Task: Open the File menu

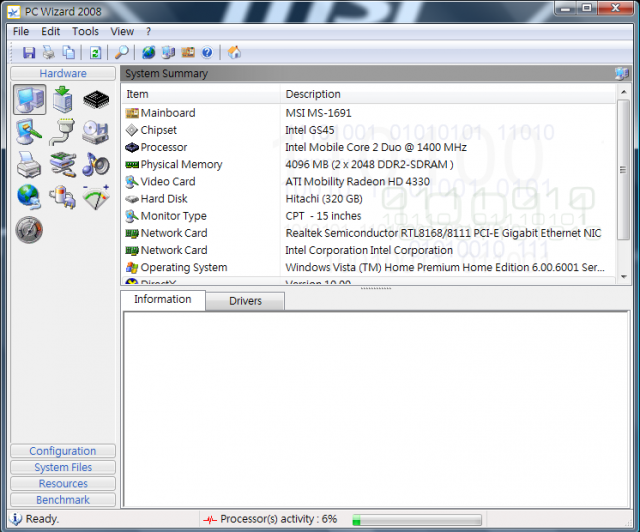Action: click(21, 31)
